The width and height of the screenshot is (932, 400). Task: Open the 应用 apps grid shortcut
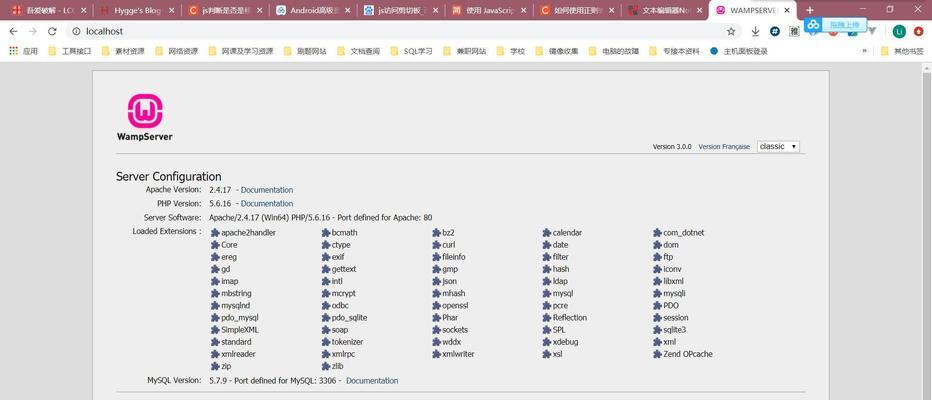pos(23,51)
